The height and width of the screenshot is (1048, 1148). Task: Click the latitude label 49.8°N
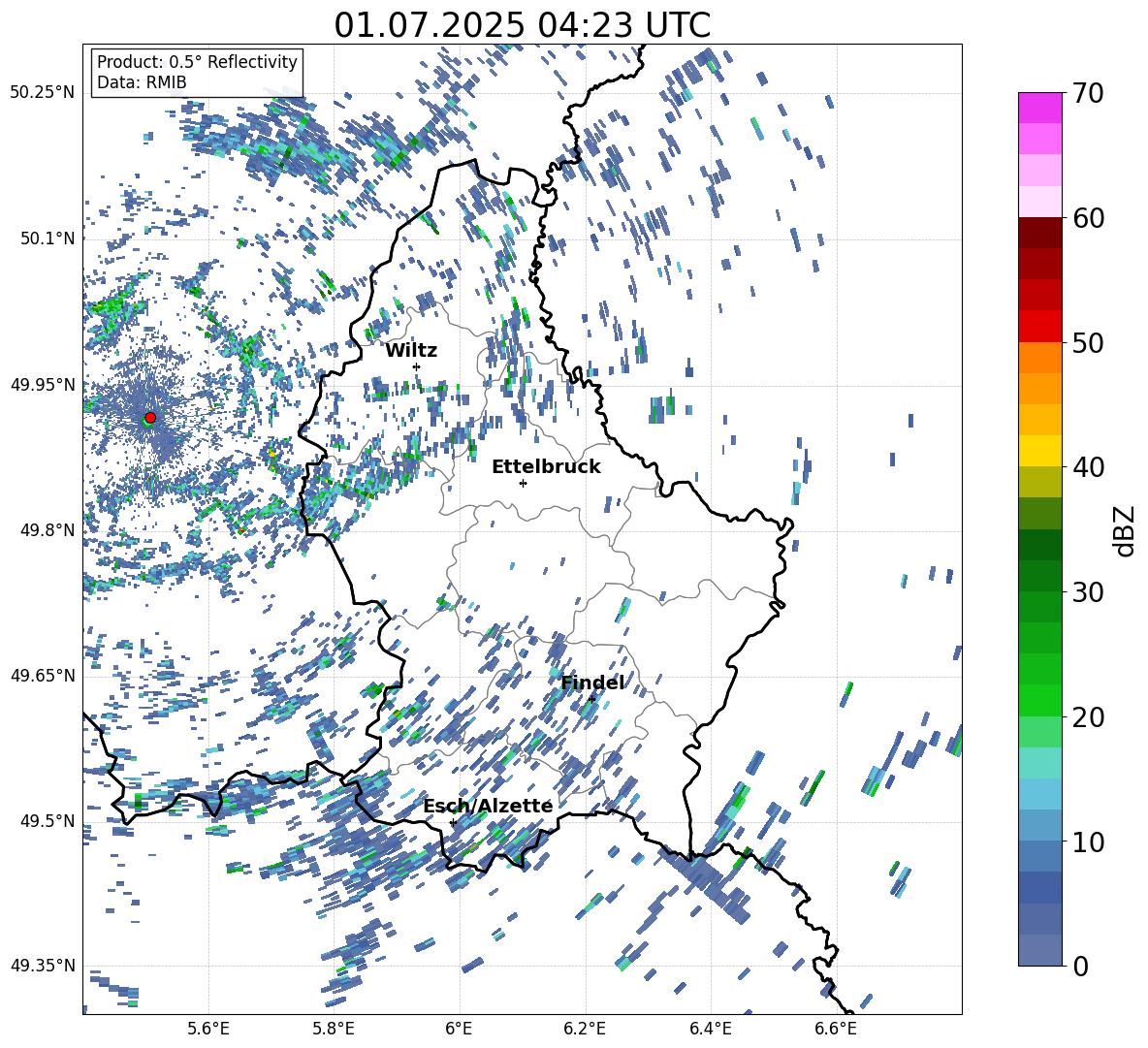[x=47, y=530]
